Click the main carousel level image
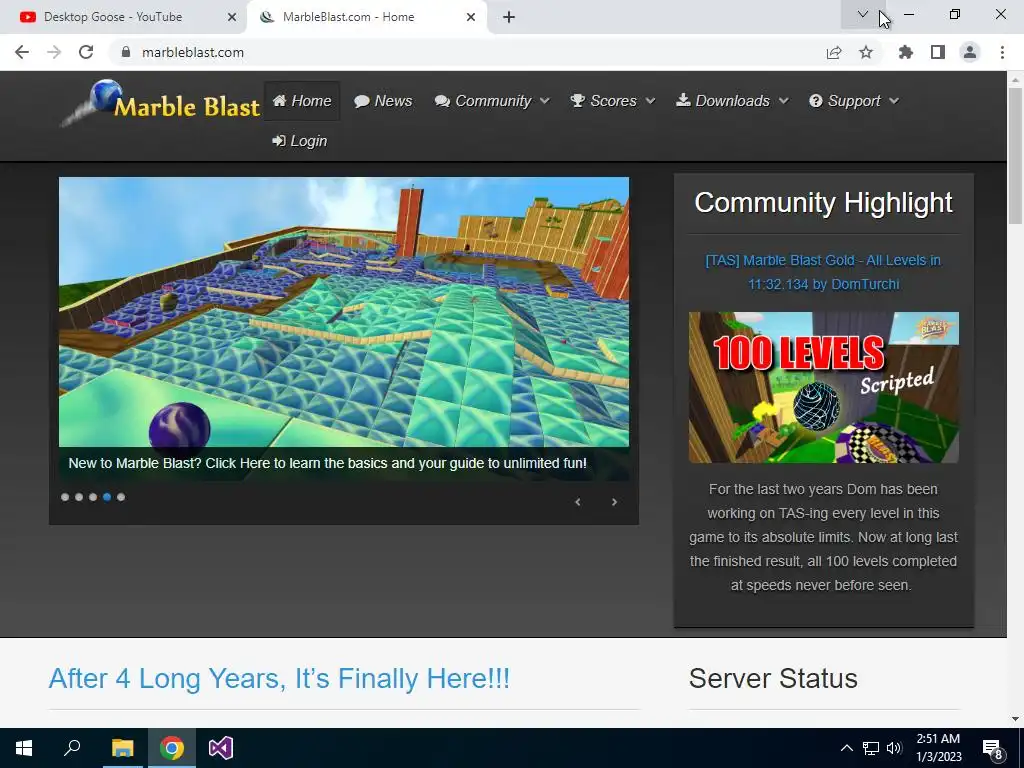This screenshot has width=1024, height=768. pos(344,312)
